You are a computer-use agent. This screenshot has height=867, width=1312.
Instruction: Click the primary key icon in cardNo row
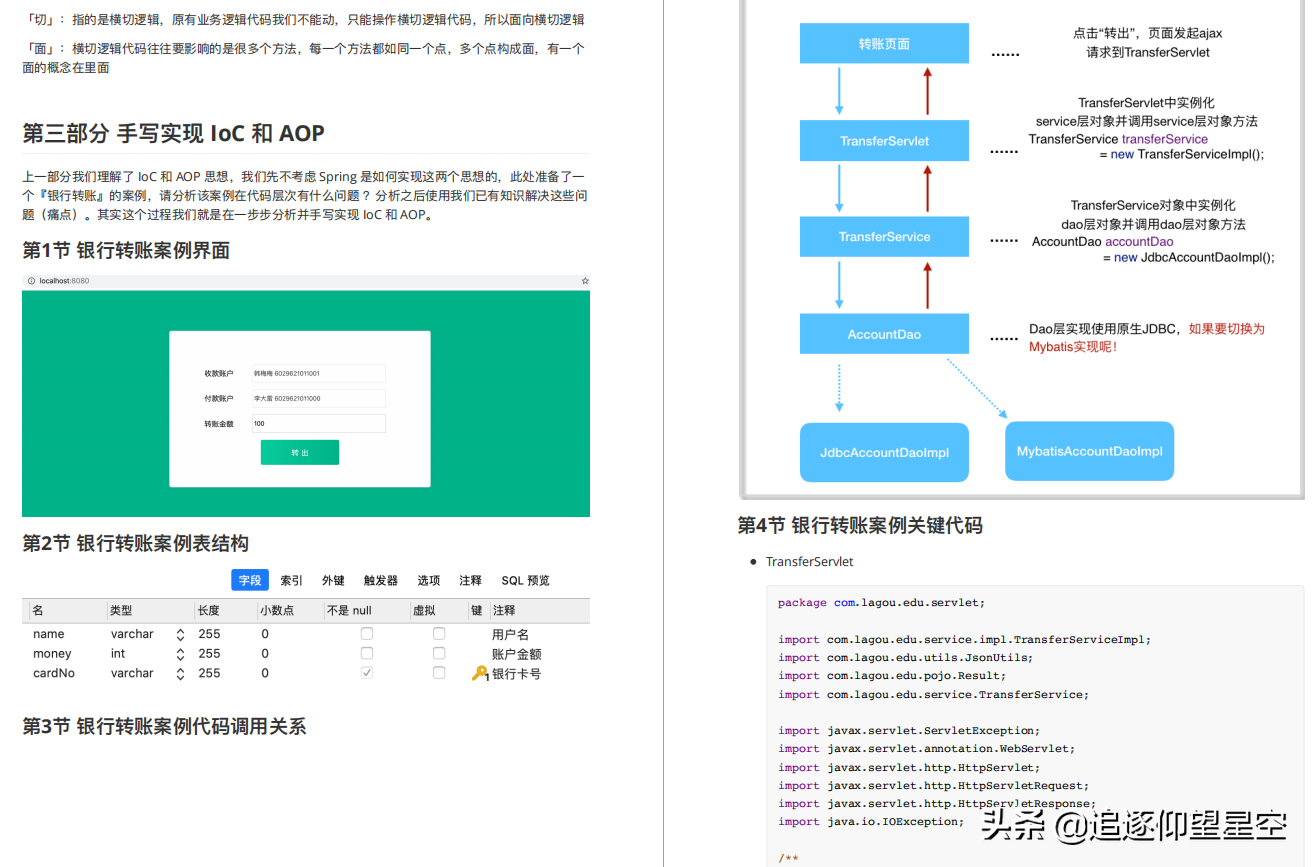[480, 674]
